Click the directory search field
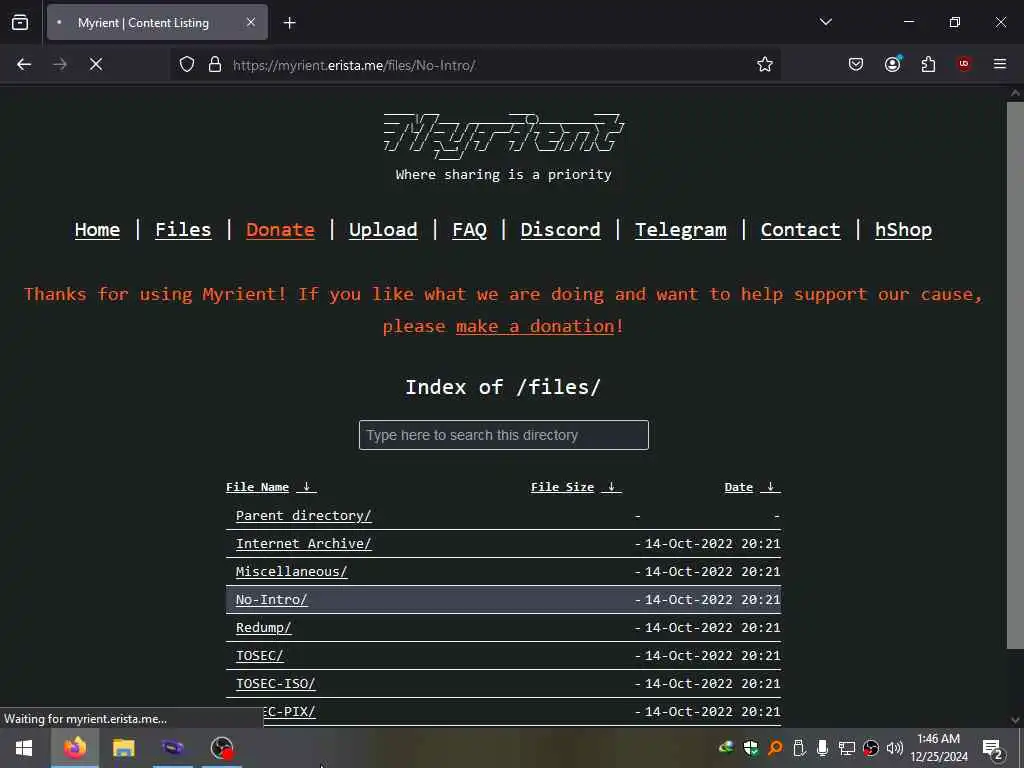 click(504, 435)
